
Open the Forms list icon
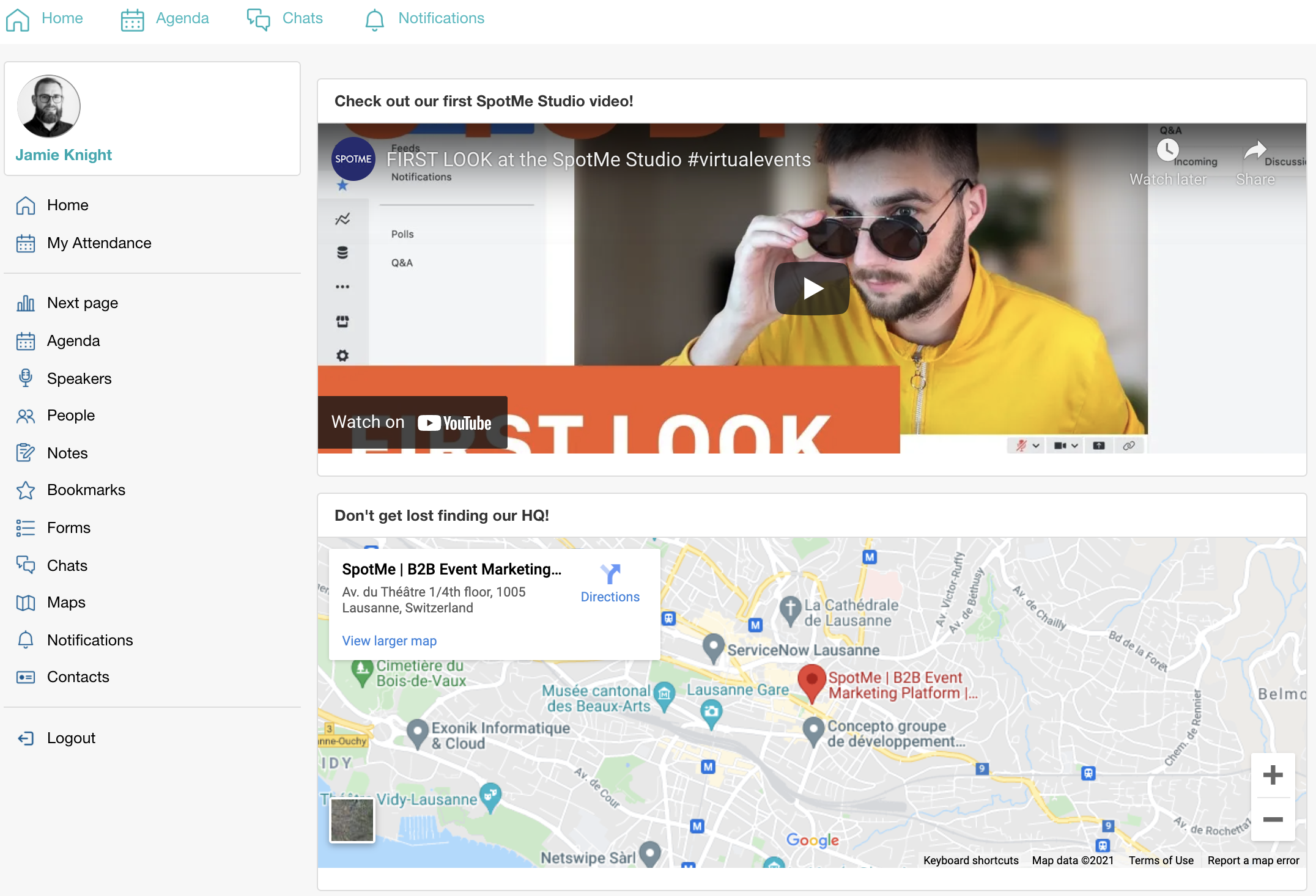tap(26, 528)
